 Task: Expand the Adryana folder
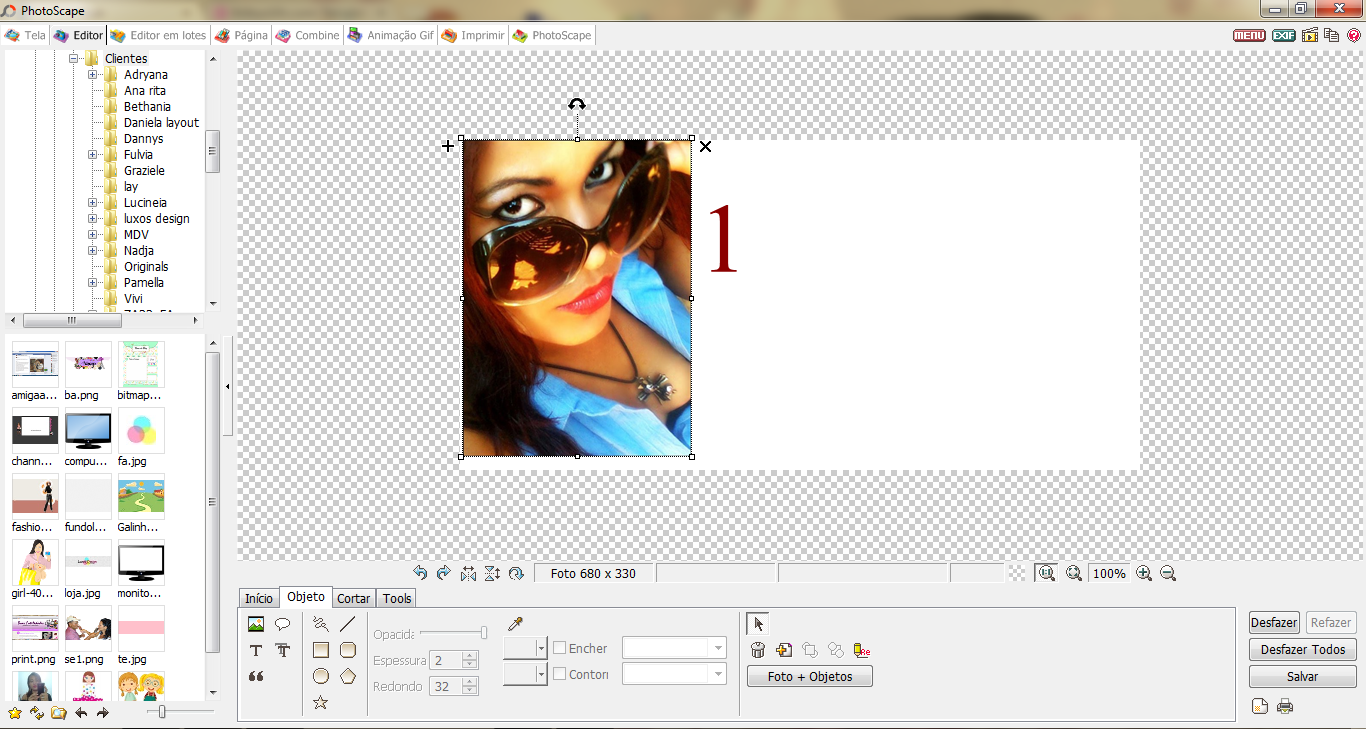(92, 75)
